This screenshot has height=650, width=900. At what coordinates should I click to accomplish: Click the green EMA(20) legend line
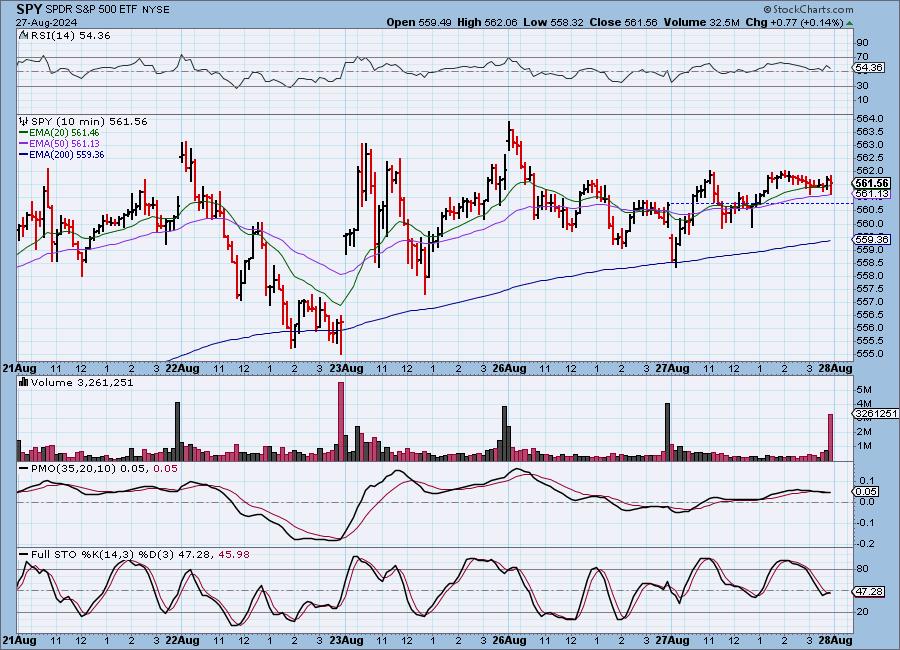pos(24,133)
